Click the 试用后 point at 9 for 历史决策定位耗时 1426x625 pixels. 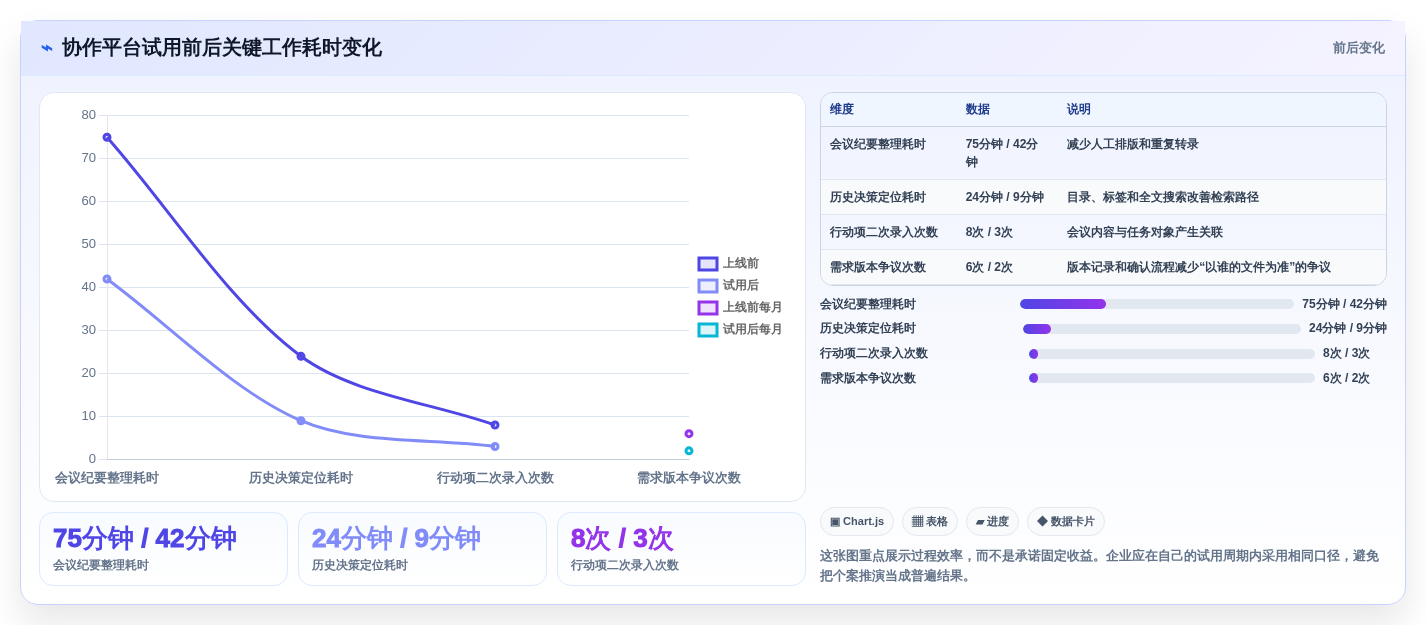(301, 421)
